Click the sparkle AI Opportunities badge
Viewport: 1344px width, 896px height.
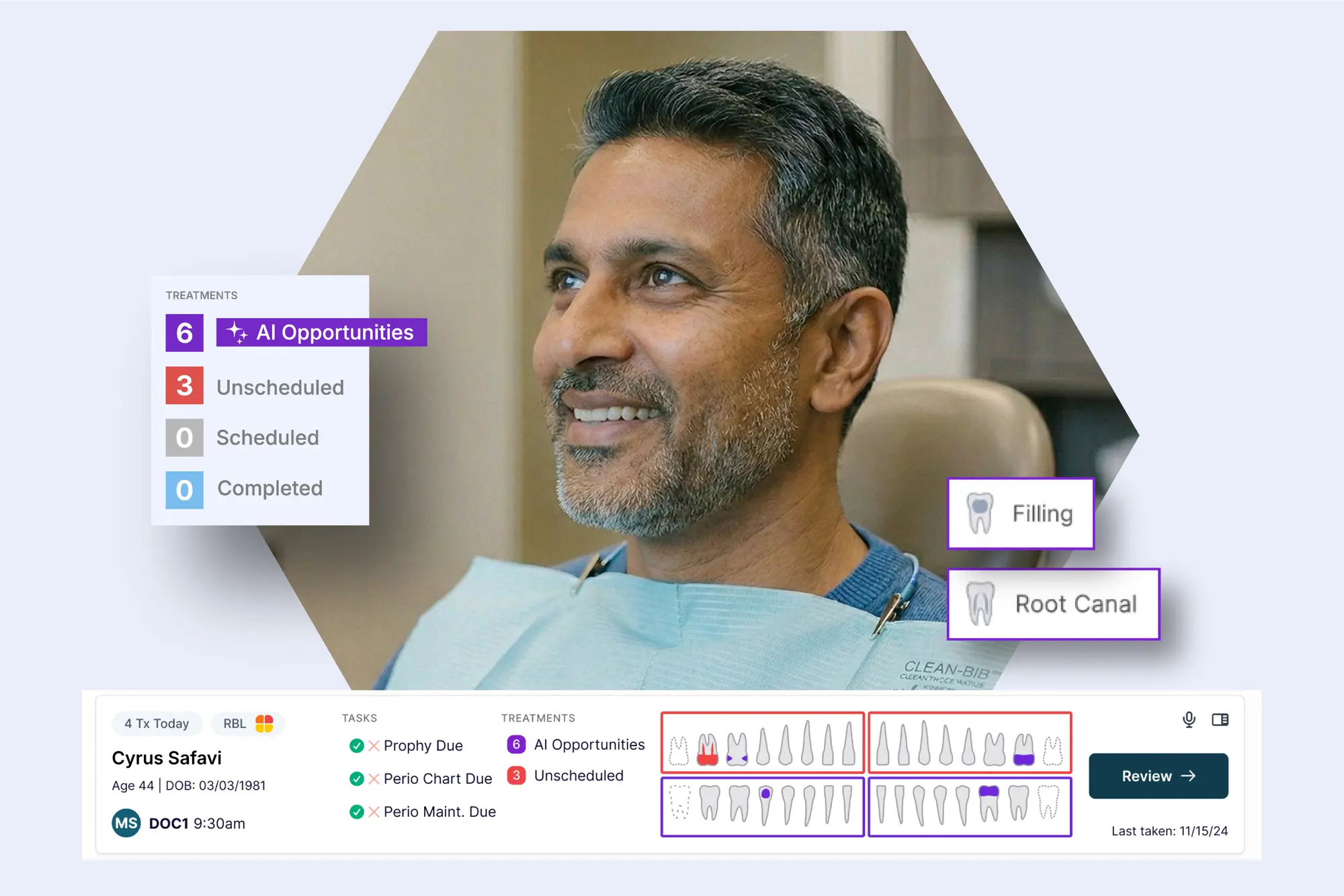coord(321,332)
